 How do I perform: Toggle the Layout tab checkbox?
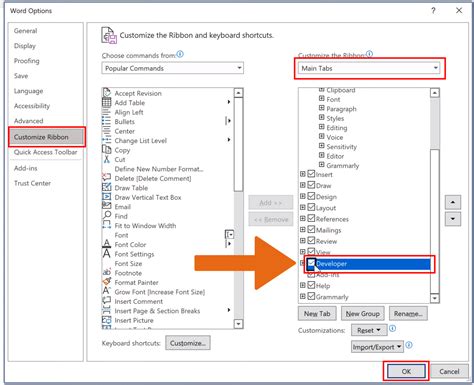(x=311, y=207)
